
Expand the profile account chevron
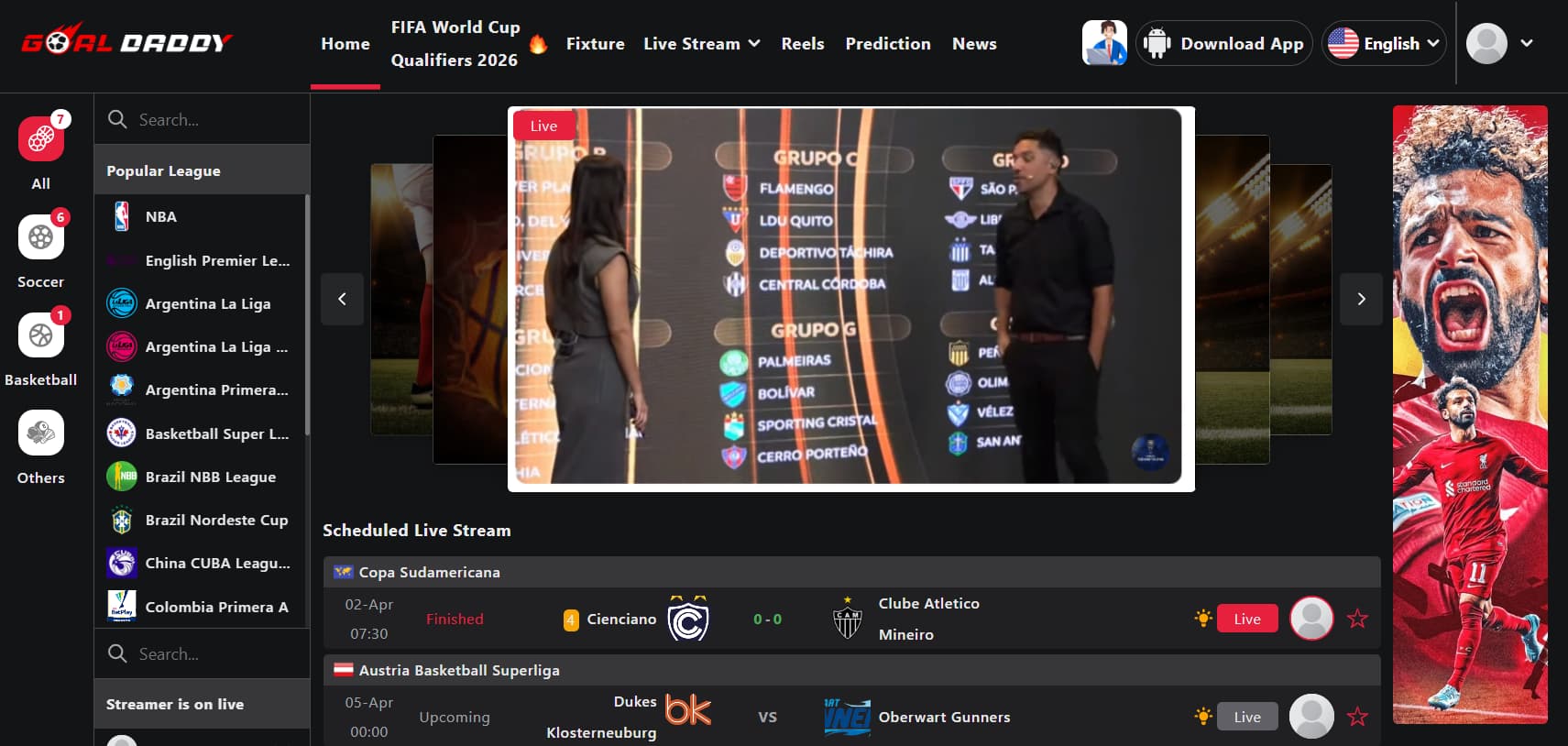pyautogui.click(x=1527, y=43)
